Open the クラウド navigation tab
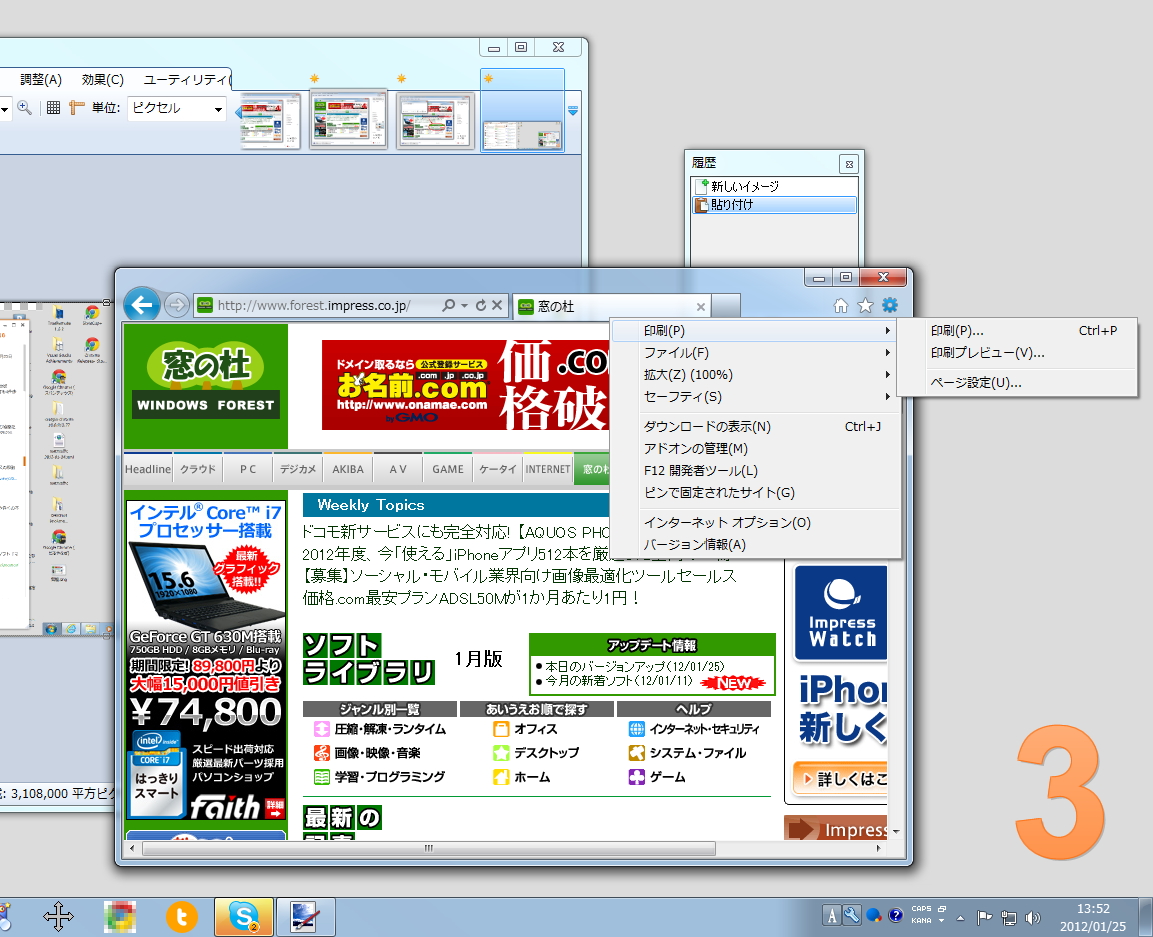The width and height of the screenshot is (1153, 937). point(198,469)
